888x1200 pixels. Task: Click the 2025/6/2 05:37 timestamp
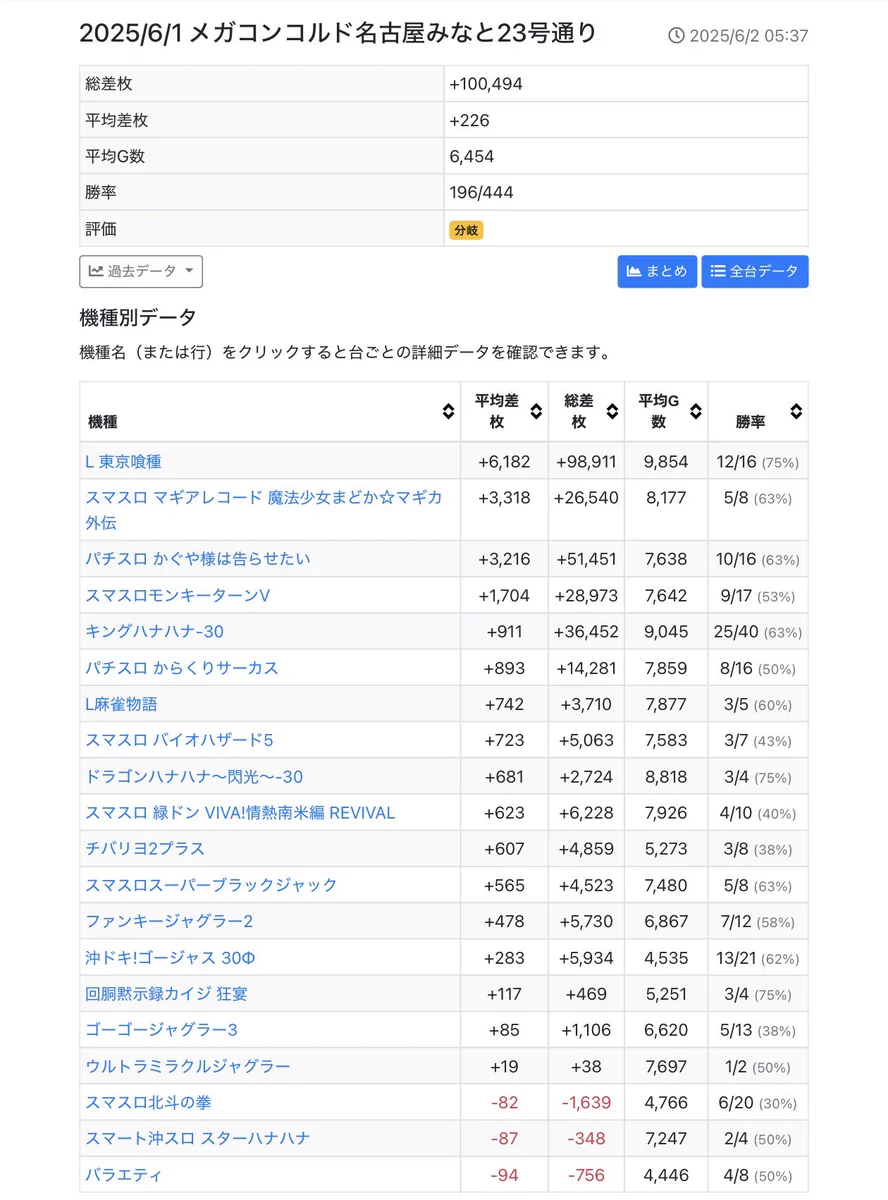coord(749,36)
